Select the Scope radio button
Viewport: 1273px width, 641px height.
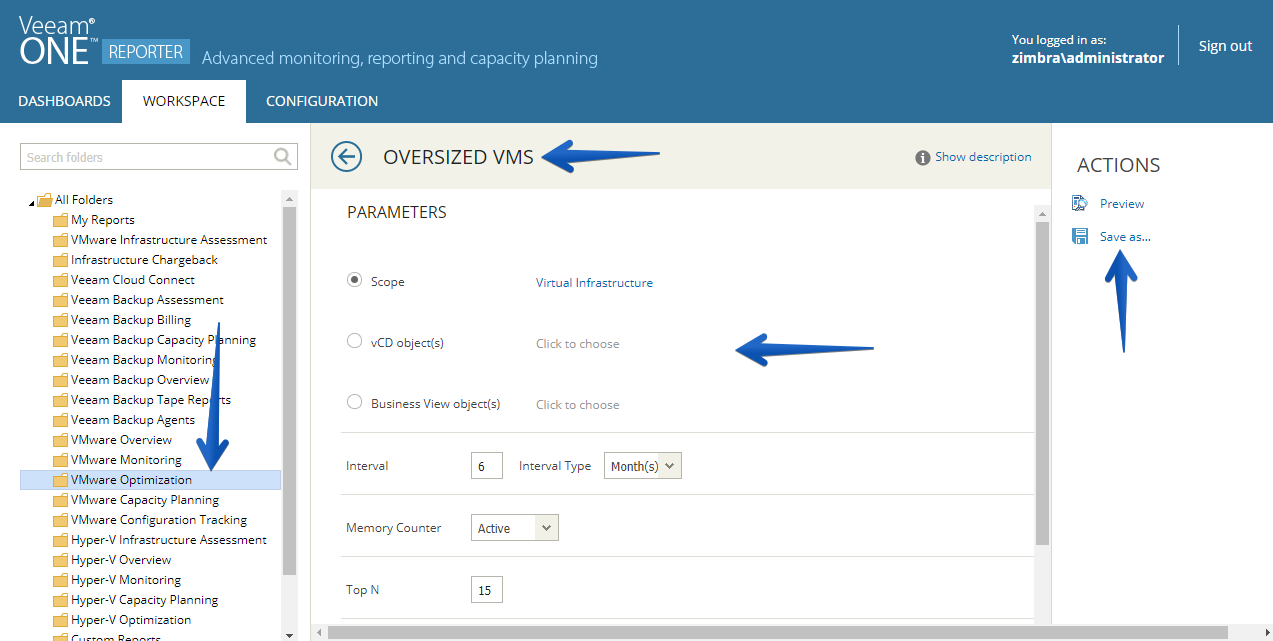click(354, 281)
